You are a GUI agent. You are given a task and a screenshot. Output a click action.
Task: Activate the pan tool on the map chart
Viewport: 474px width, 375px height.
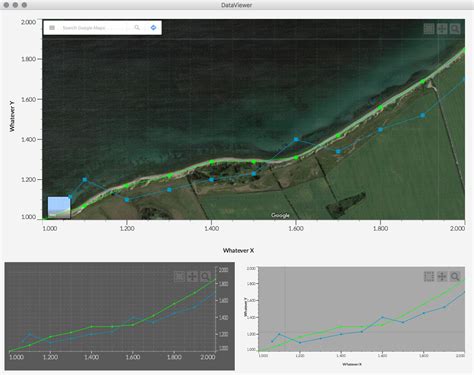tap(442, 29)
